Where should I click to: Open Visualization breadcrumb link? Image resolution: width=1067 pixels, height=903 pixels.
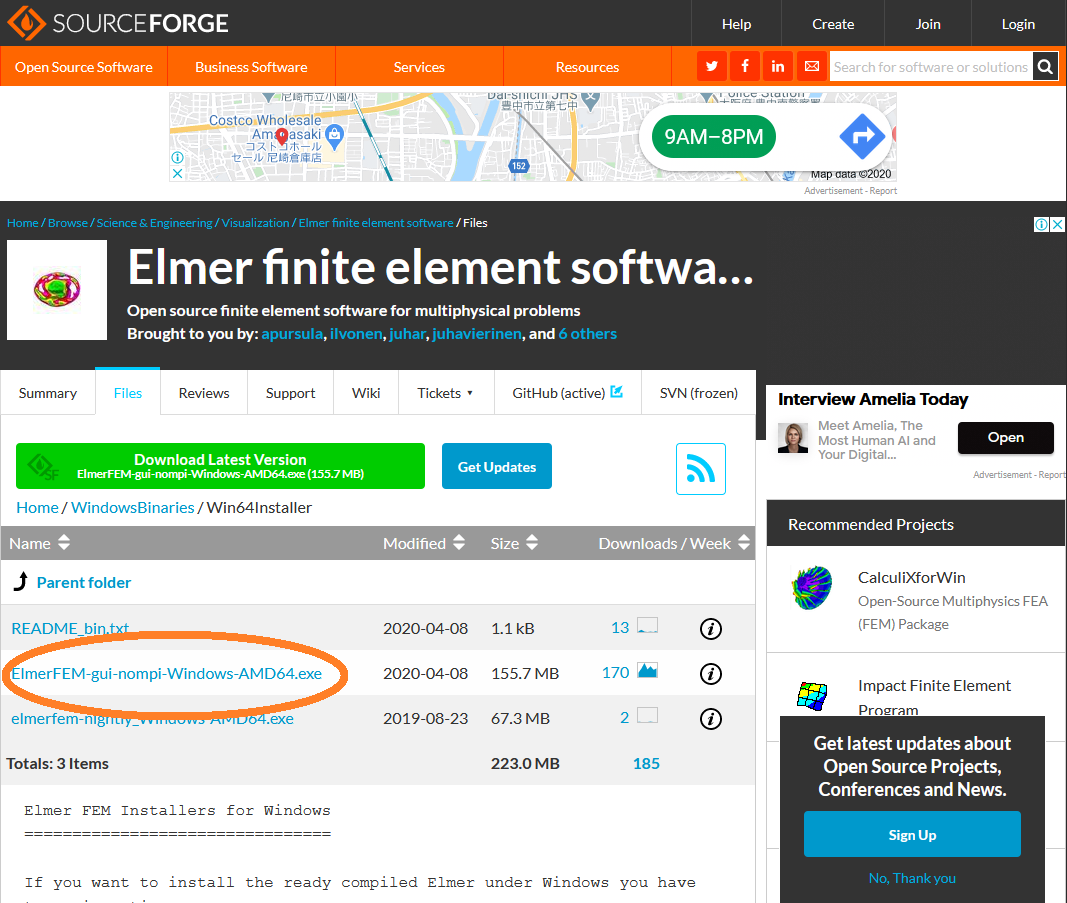[x=255, y=223]
